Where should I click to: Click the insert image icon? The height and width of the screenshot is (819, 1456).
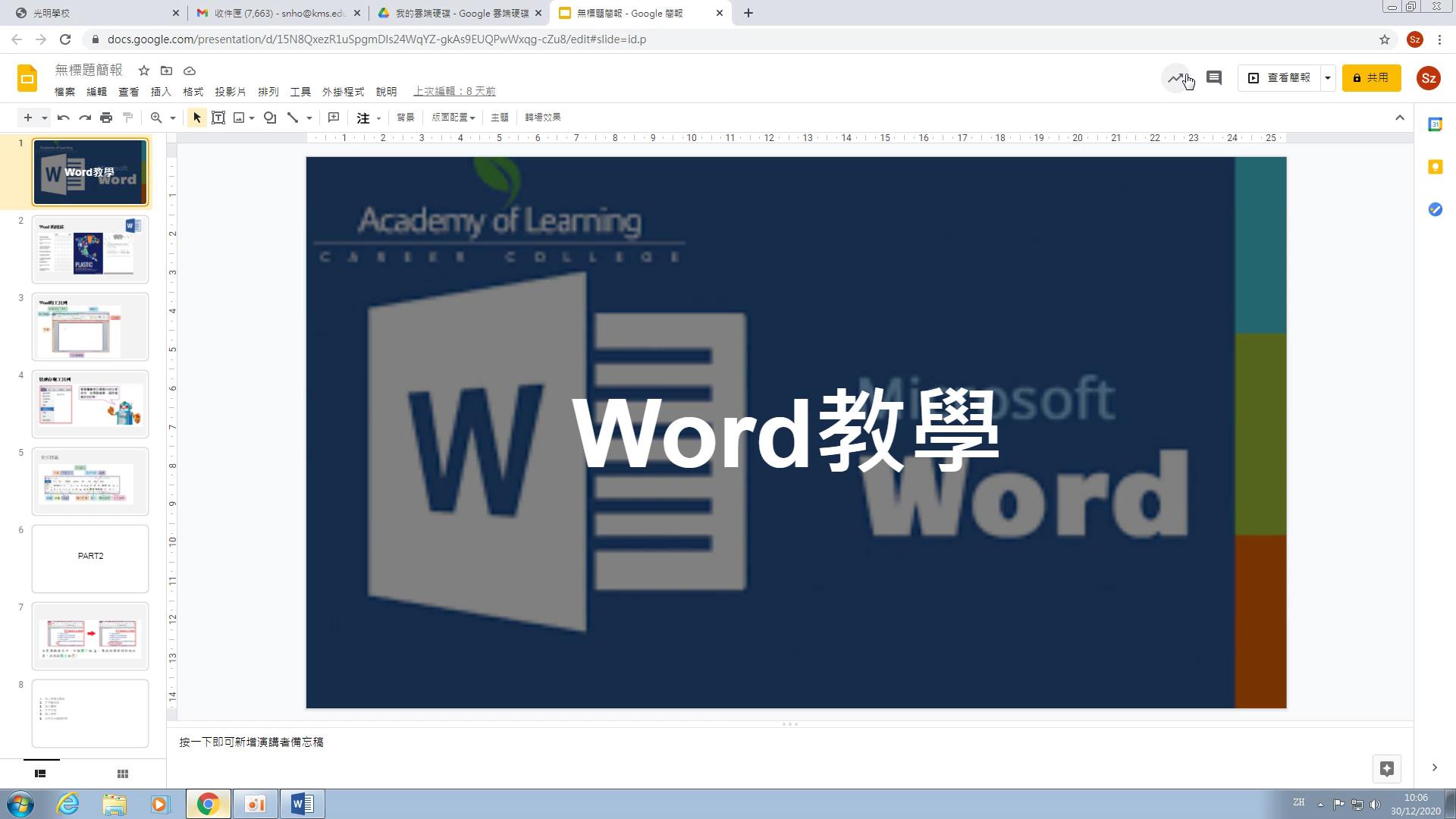[x=240, y=118]
